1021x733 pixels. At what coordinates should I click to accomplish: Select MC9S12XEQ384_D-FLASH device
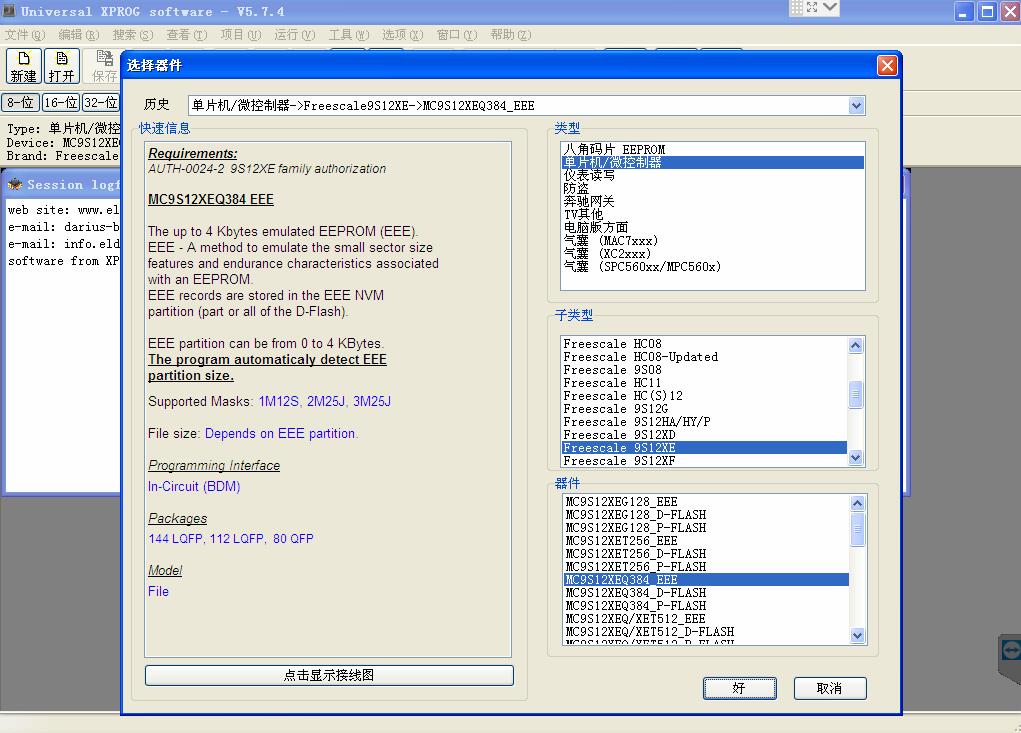point(635,593)
